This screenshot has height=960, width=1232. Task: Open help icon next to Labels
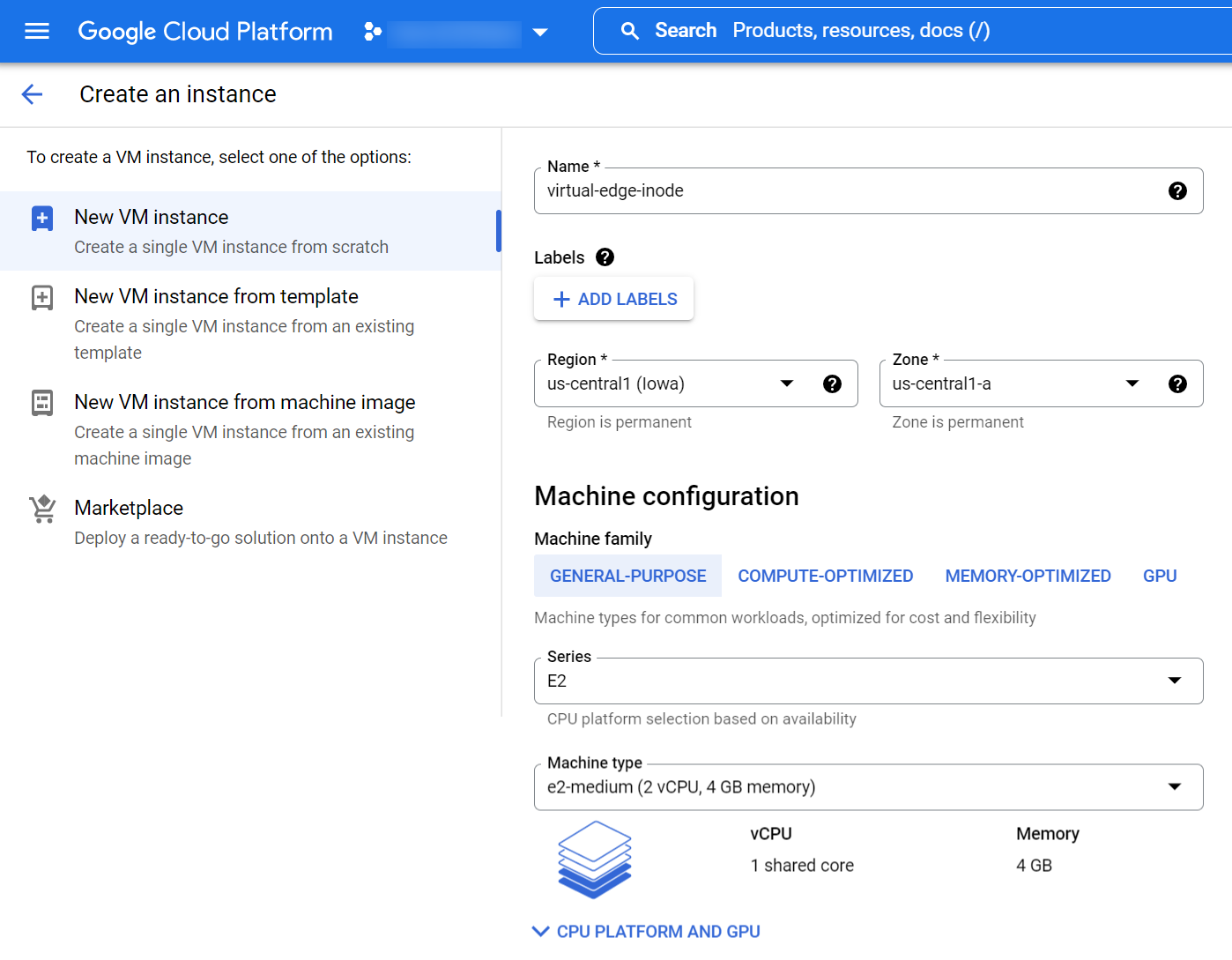(x=605, y=257)
